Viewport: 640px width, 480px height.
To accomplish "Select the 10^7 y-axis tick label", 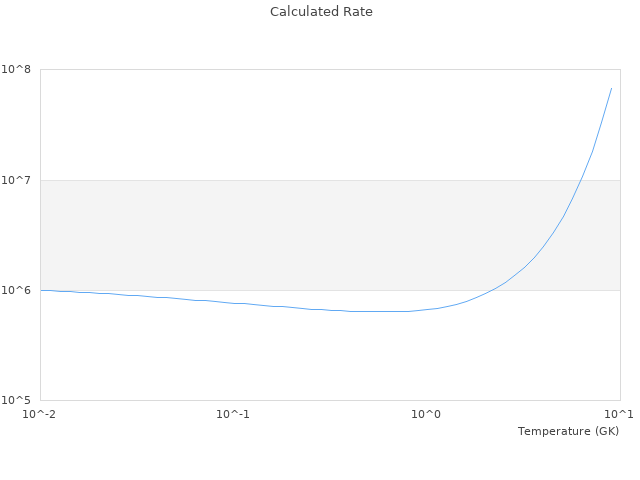I will pos(16,180).
